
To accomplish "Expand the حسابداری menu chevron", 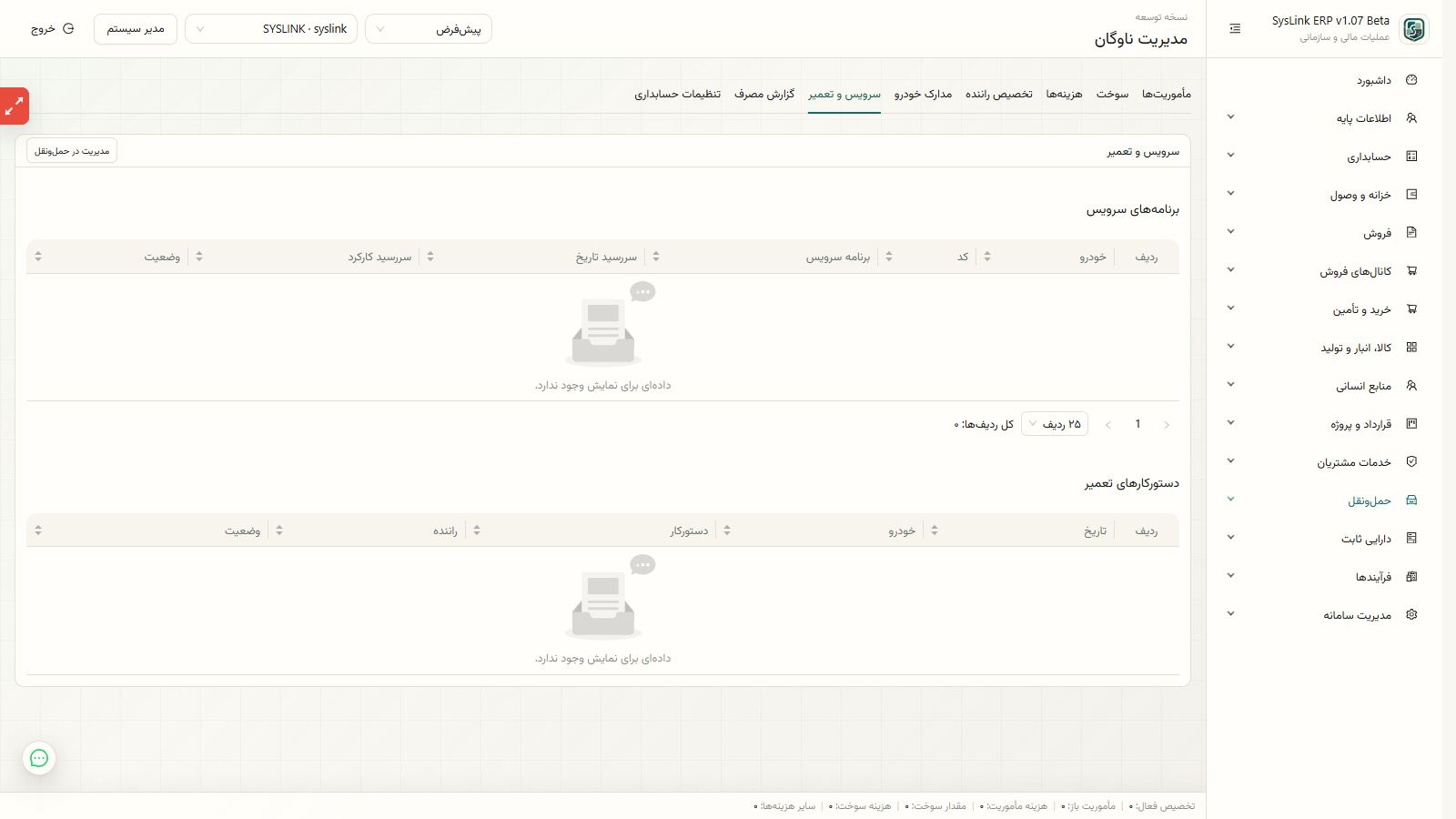I will (x=1231, y=156).
